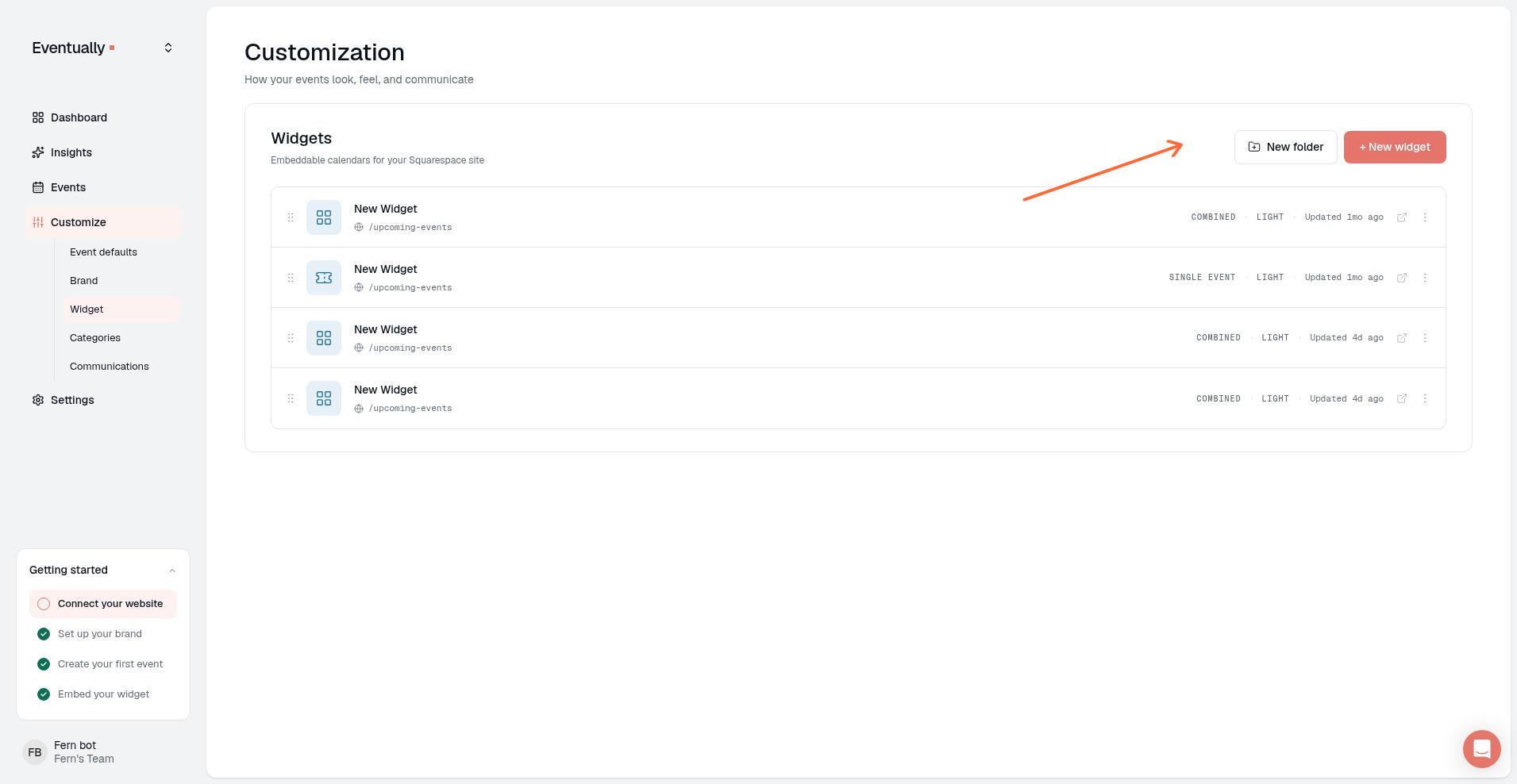The width and height of the screenshot is (1517, 784).
Task: Open external link for Combined widget updated 1mo ago
Action: point(1402,217)
